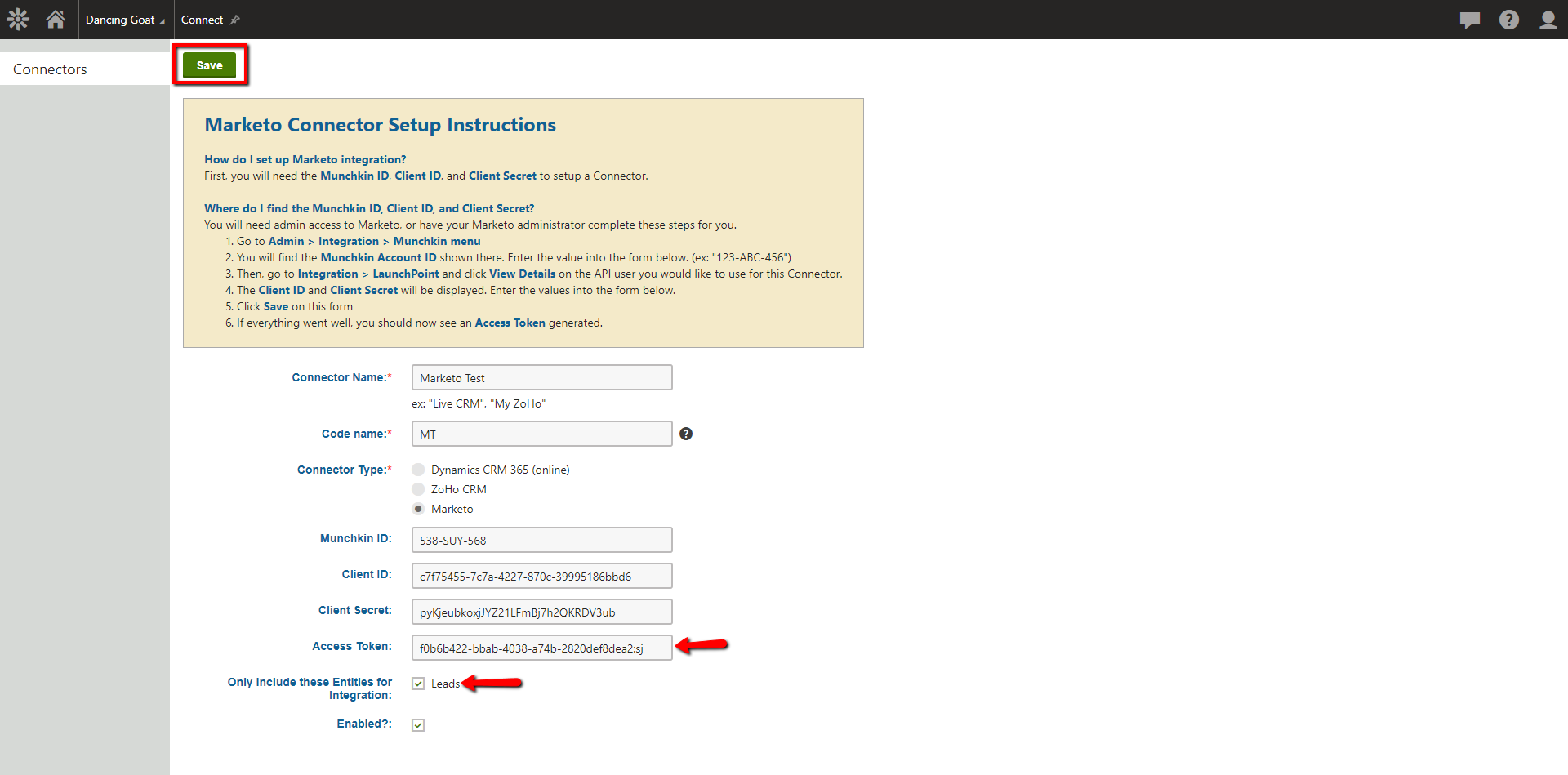1568x775 pixels.
Task: Click 'View Details' in step 3
Action: (x=522, y=274)
